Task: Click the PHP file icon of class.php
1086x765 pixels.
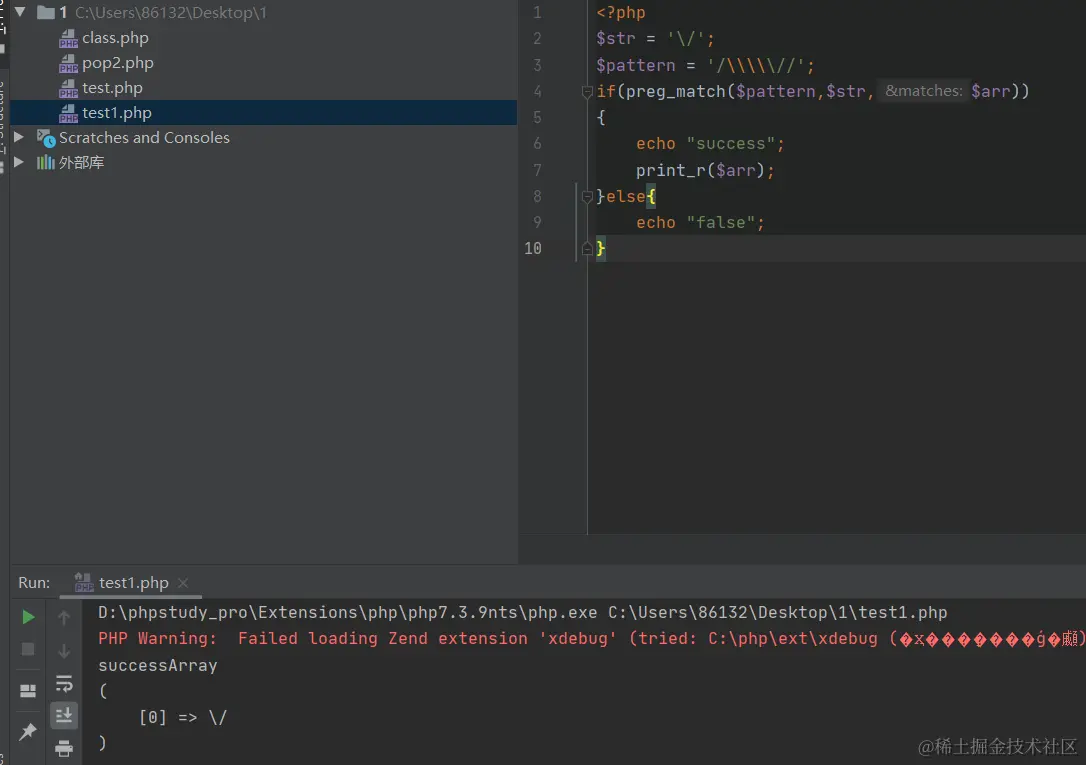Action: click(68, 38)
